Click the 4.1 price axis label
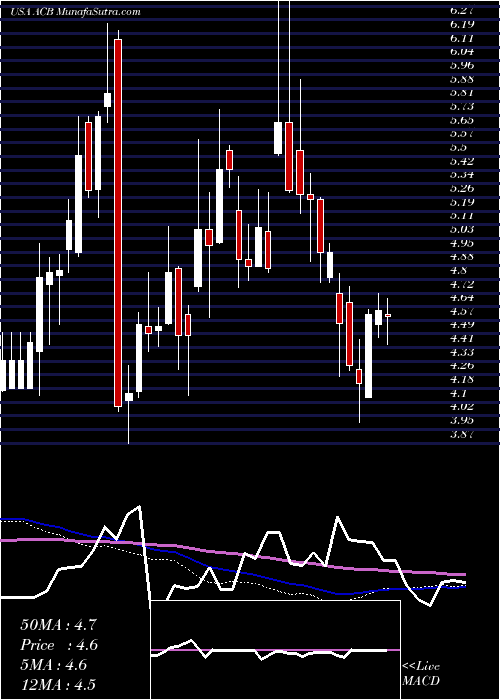Viewport: 500px width, 700px height. pos(458,393)
